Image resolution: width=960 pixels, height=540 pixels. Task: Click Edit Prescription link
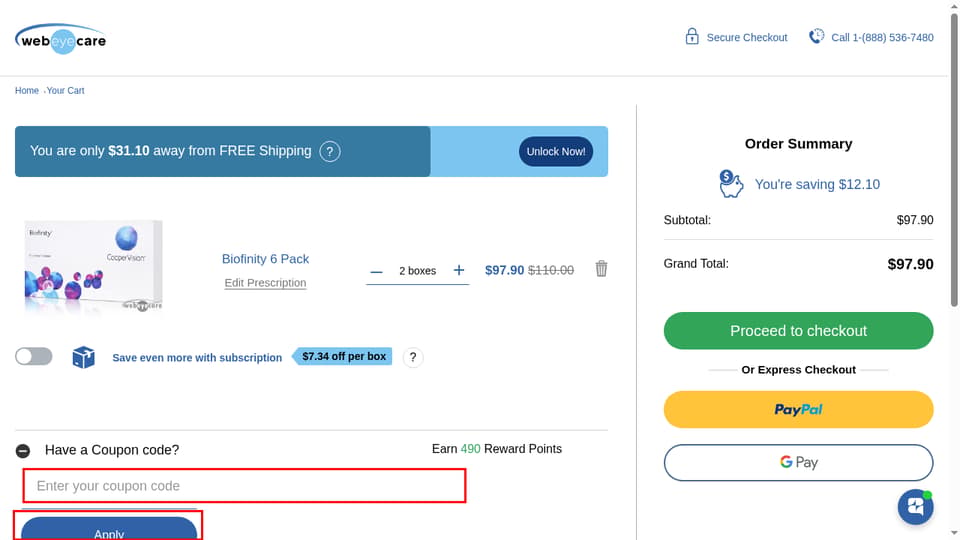pyautogui.click(x=265, y=283)
